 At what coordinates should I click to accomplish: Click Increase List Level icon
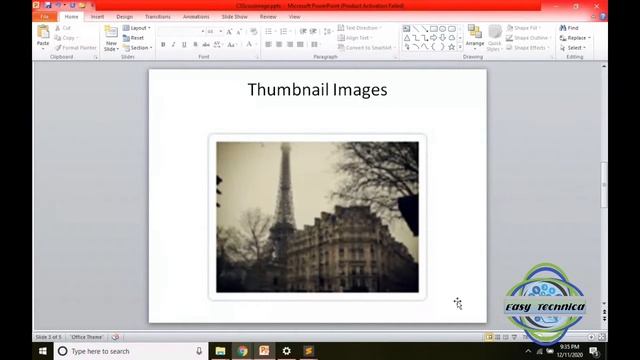313,31
